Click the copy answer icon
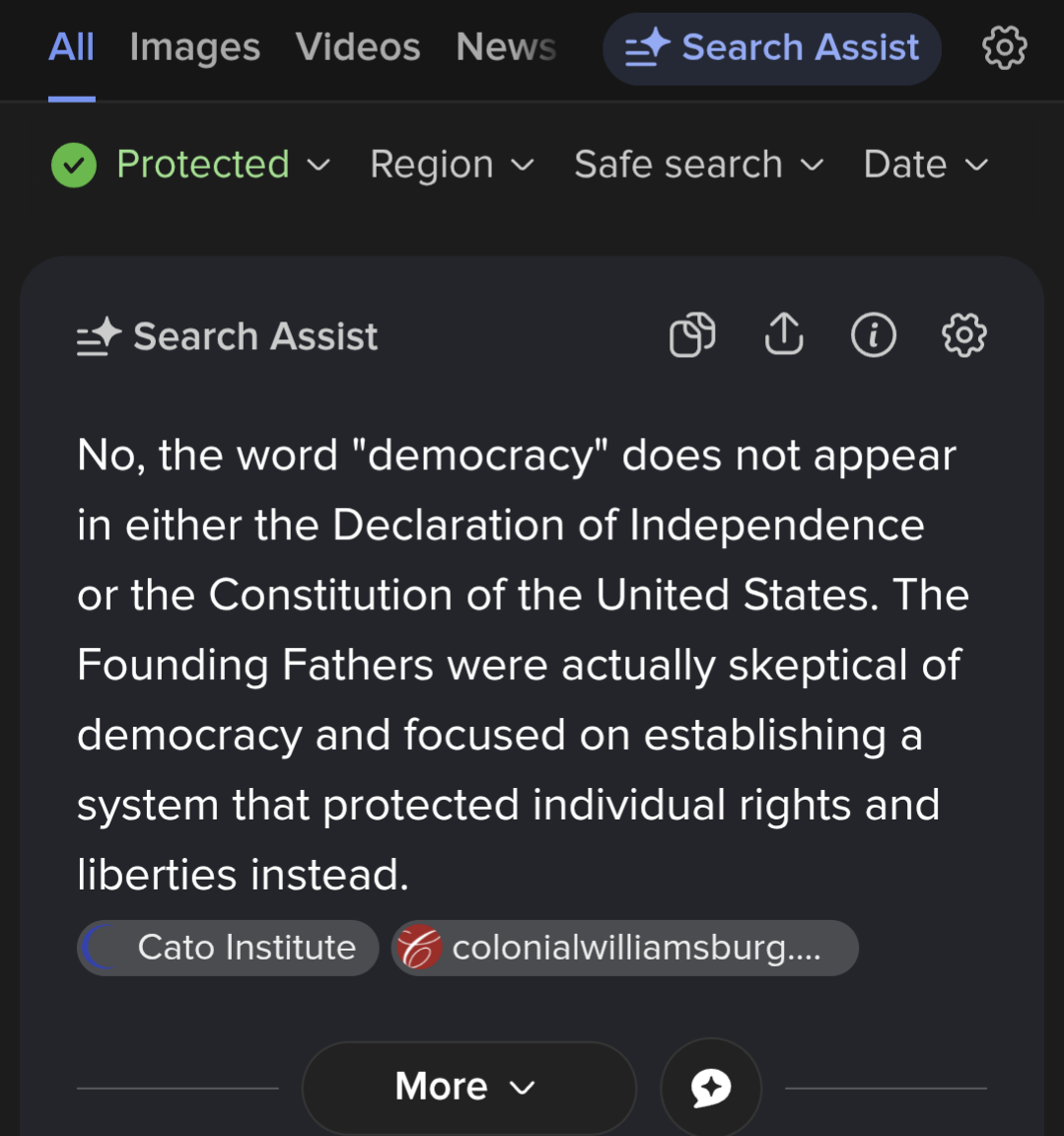This screenshot has width=1064, height=1136. pyautogui.click(x=692, y=335)
